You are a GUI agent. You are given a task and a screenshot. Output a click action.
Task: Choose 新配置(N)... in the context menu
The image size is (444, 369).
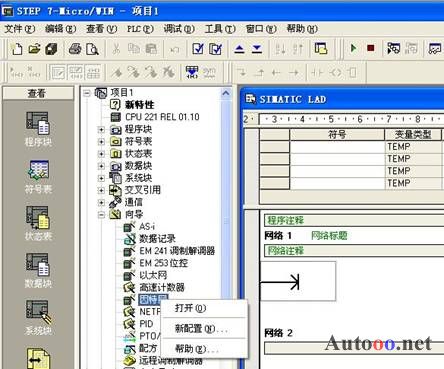[204, 329]
